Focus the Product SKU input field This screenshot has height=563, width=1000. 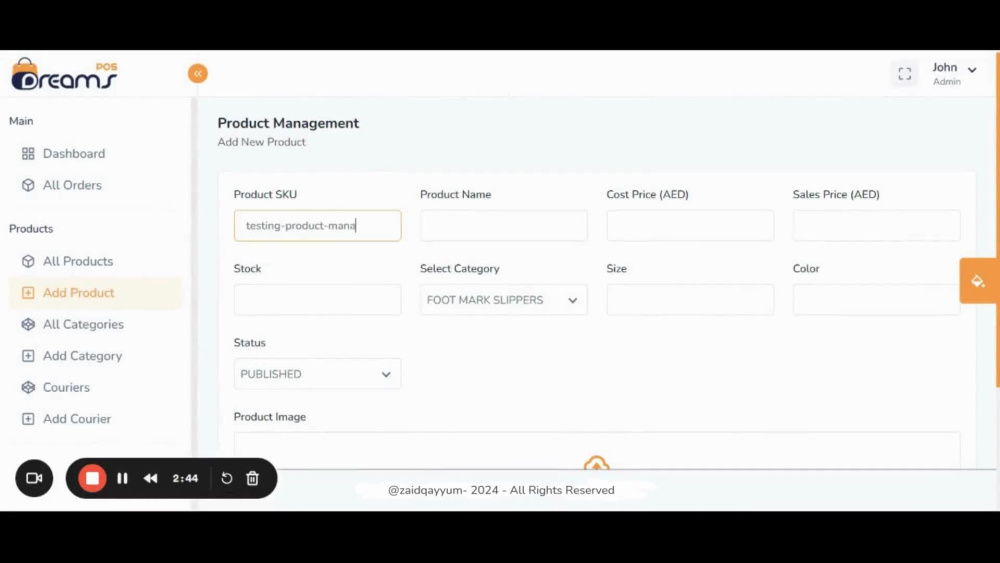pyautogui.click(x=318, y=226)
